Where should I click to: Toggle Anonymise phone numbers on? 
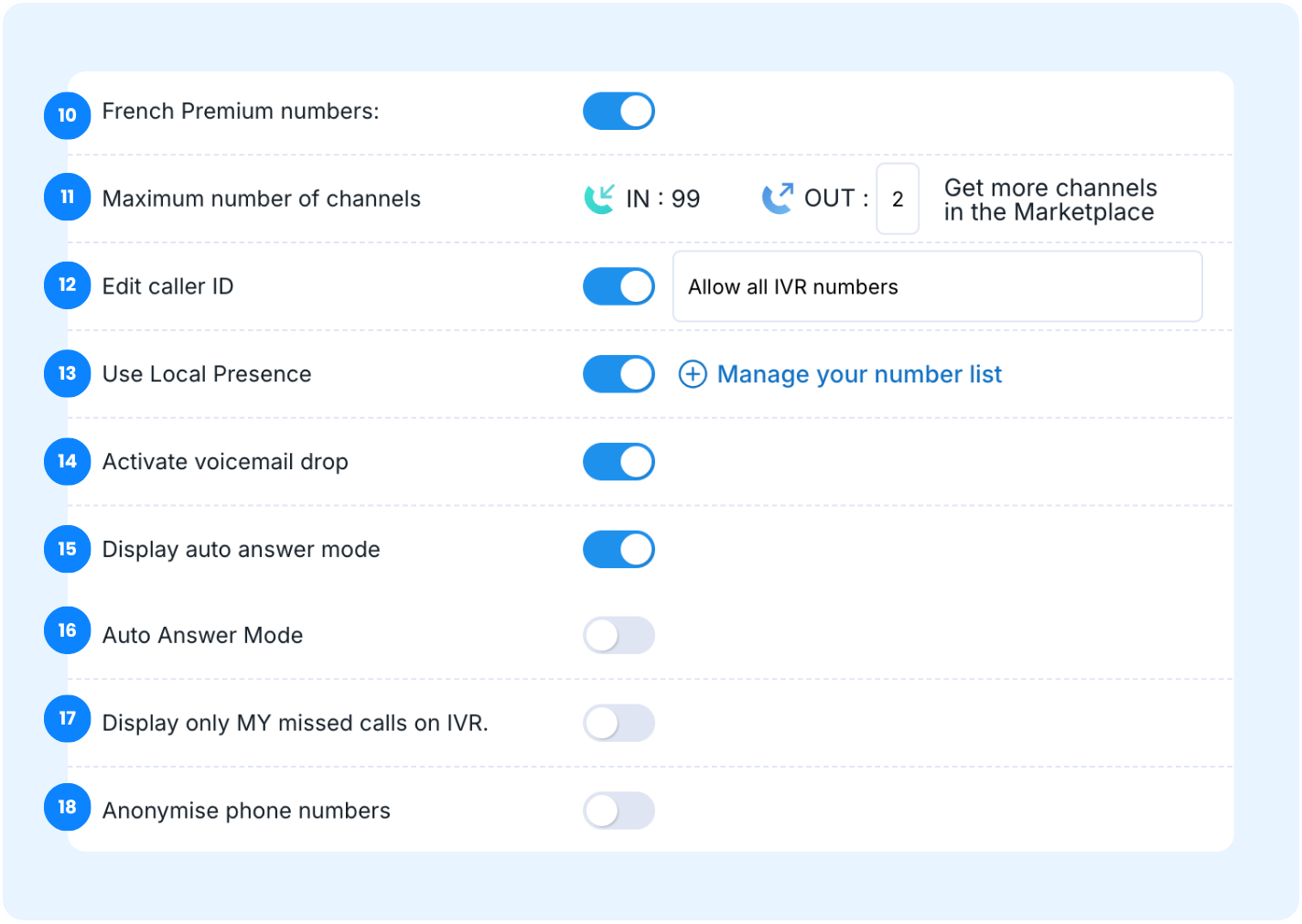[619, 811]
